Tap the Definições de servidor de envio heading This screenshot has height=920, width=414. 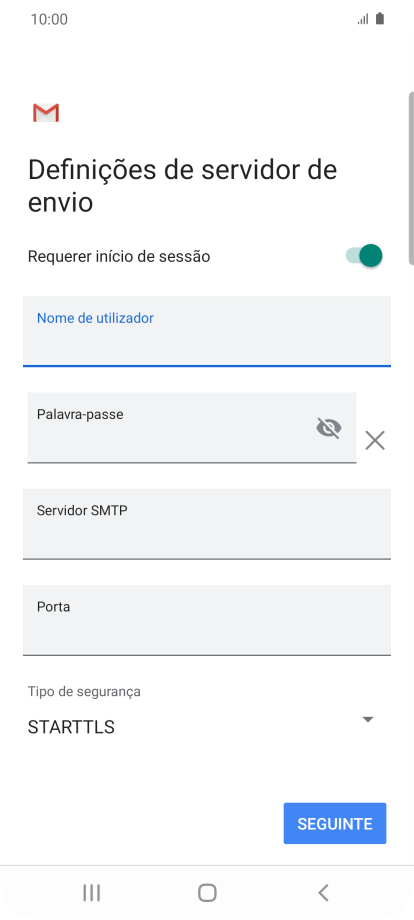pos(182,186)
